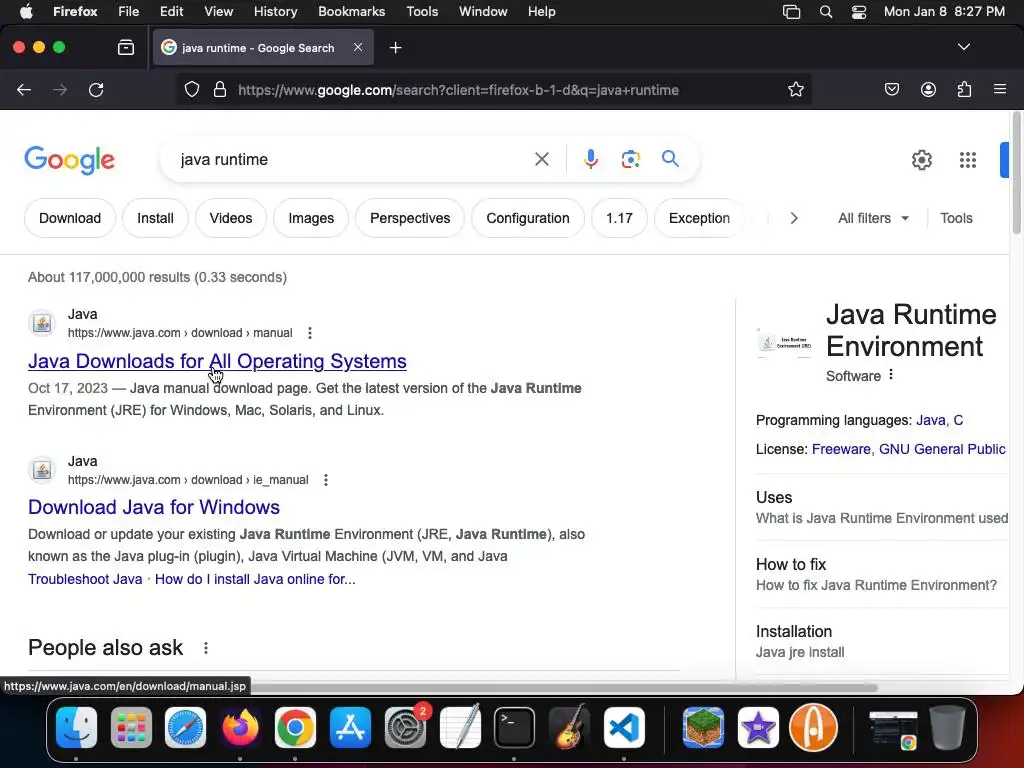The image size is (1024, 768).
Task: Switch to Videos results
Action: 231,218
